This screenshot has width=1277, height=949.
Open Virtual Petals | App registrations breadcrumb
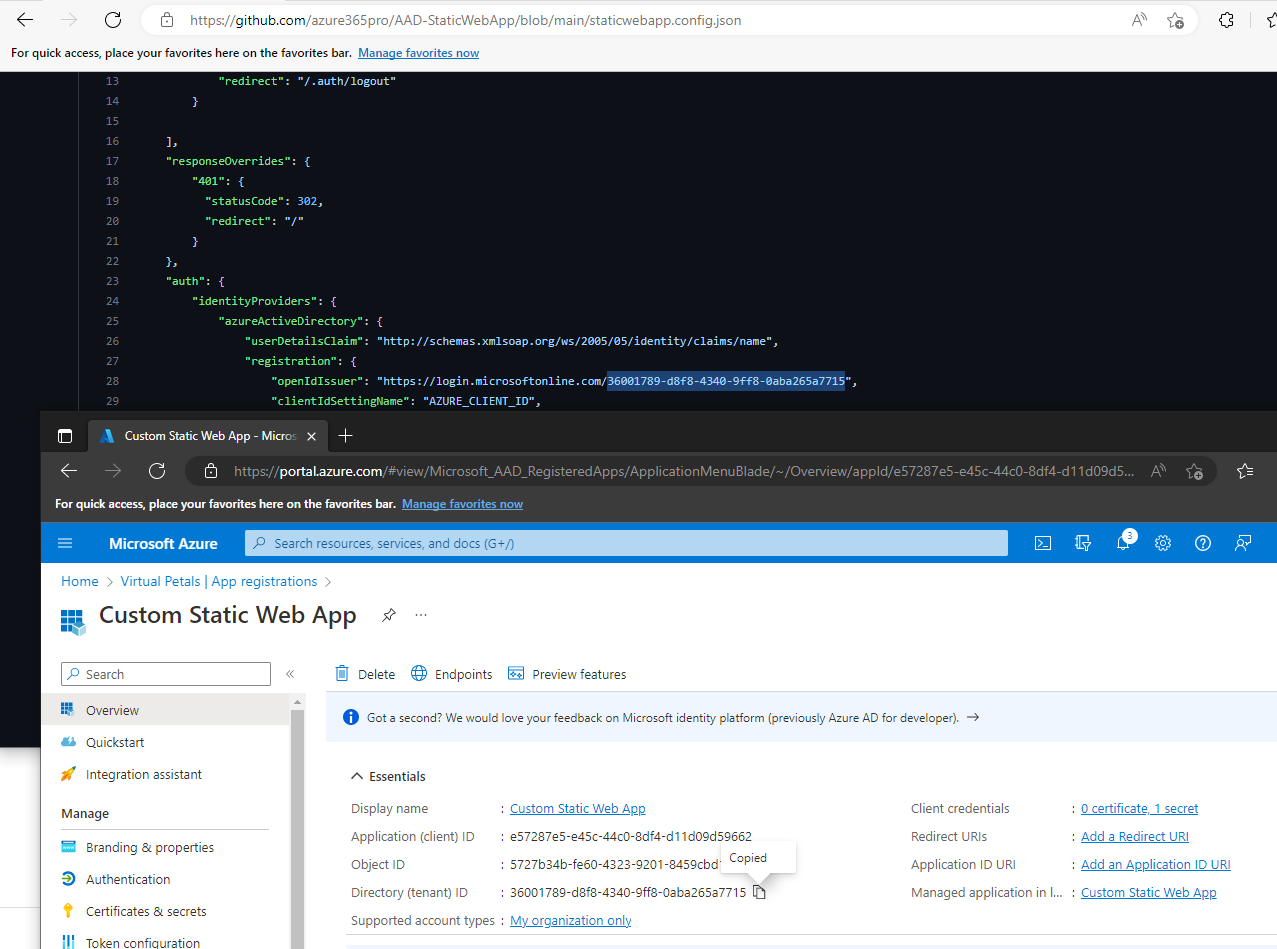click(219, 581)
